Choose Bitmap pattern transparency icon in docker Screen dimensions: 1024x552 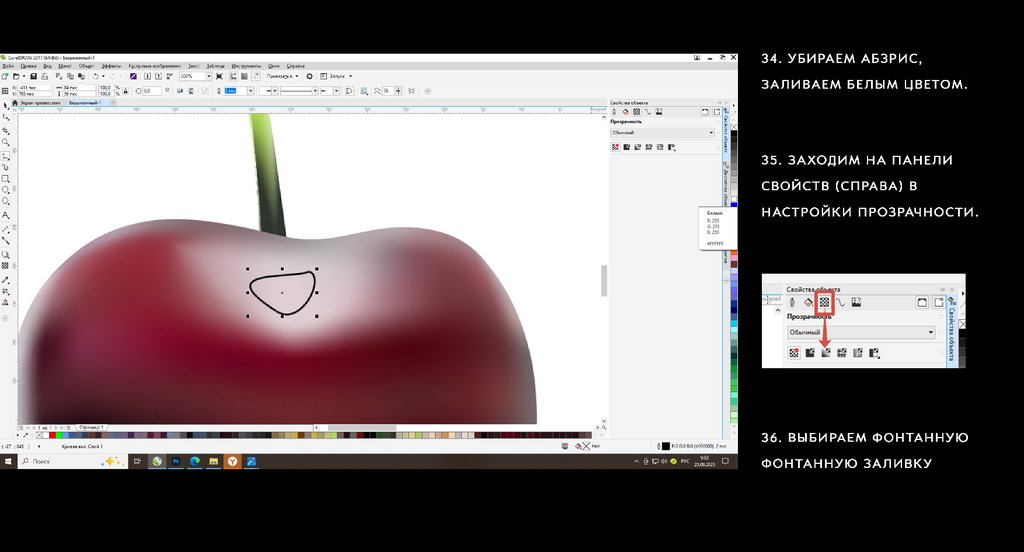660,147
